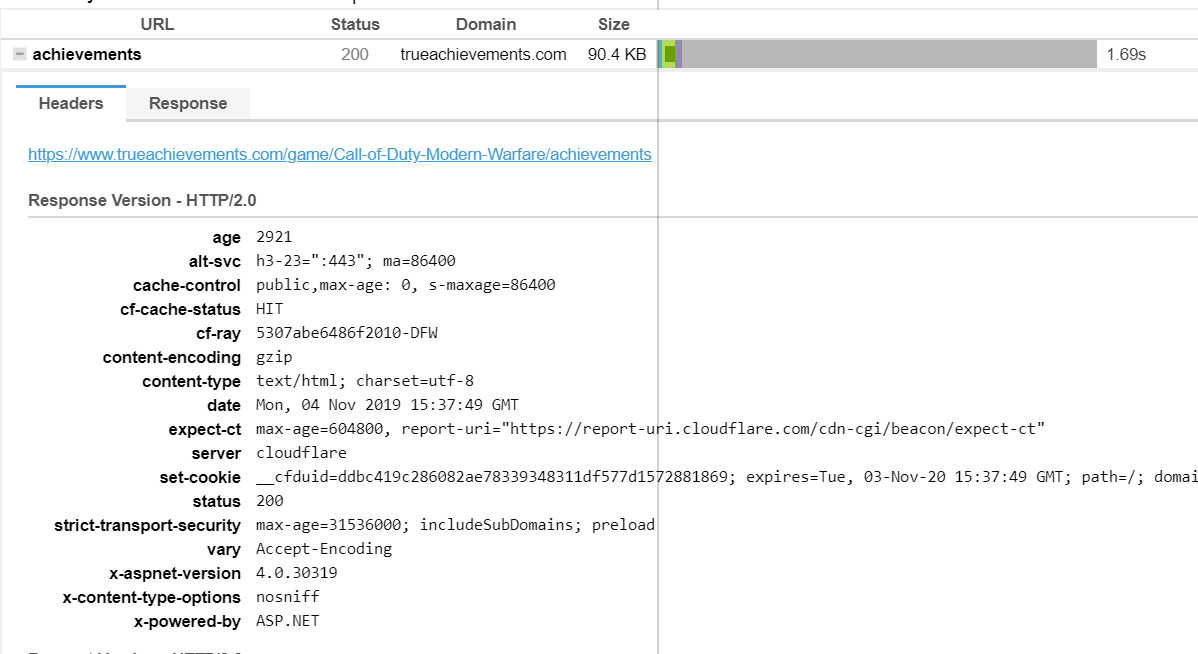Select the trueachievements.com domain cell

click(484, 54)
